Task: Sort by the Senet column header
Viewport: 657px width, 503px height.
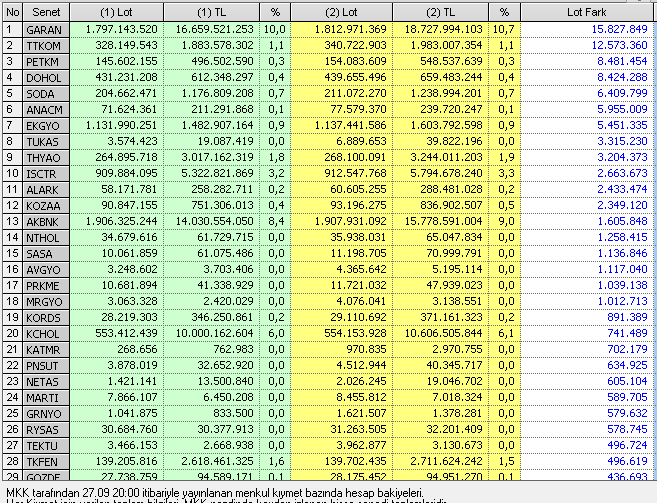Action: [46, 13]
